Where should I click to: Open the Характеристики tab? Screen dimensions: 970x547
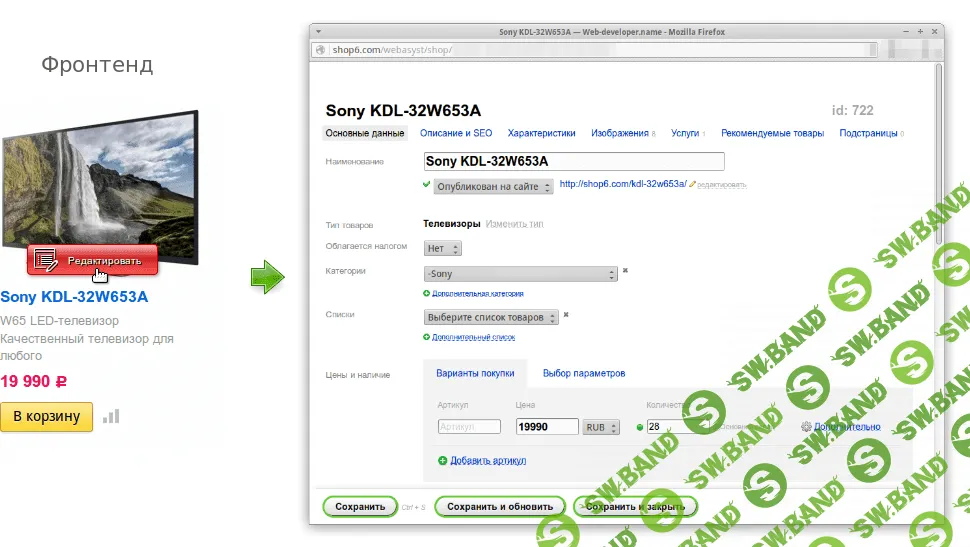coord(541,133)
